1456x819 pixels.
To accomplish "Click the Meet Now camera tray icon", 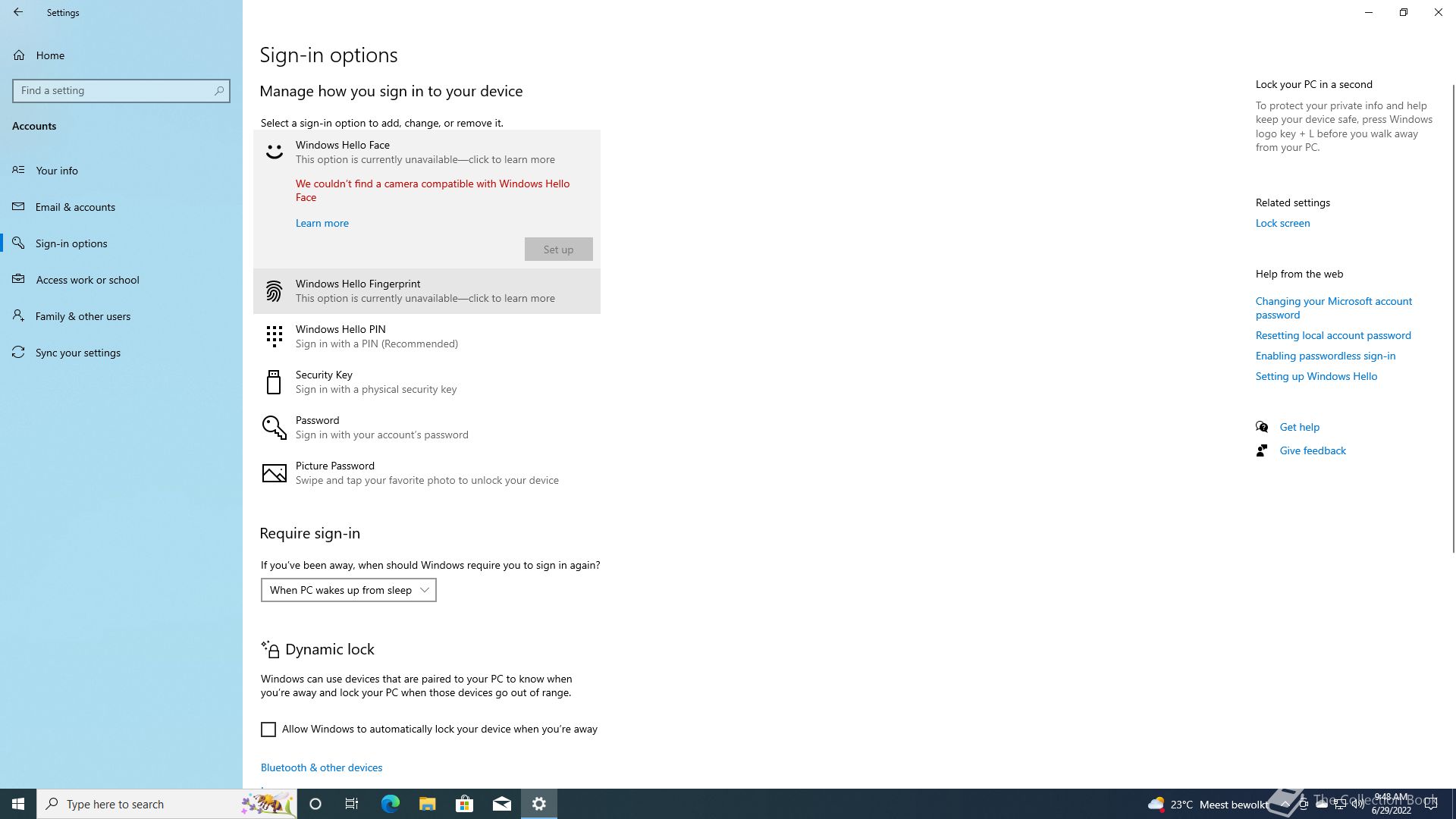I will pyautogui.click(x=1303, y=804).
